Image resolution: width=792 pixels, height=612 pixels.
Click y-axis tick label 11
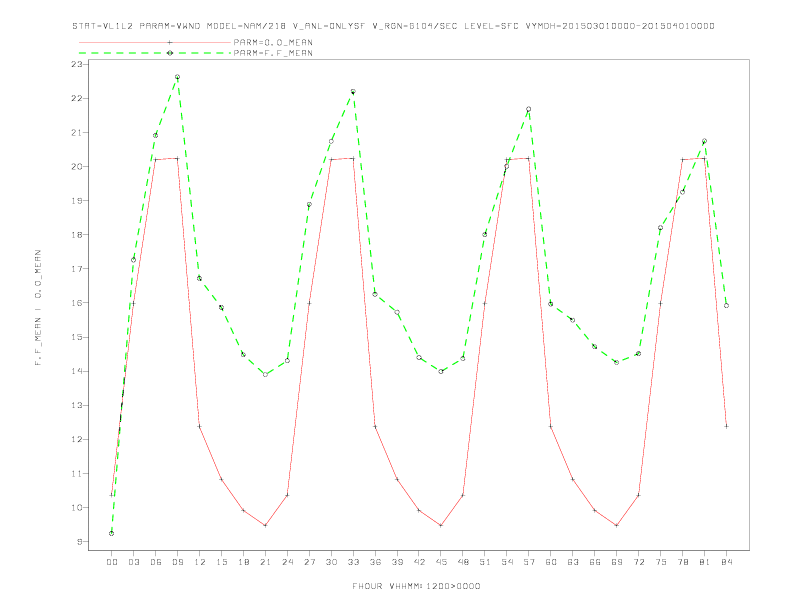[x=76, y=473]
